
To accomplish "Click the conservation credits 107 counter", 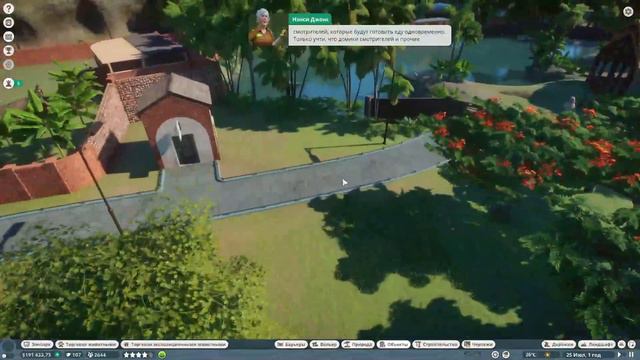I will pyautogui.click(x=74, y=355).
